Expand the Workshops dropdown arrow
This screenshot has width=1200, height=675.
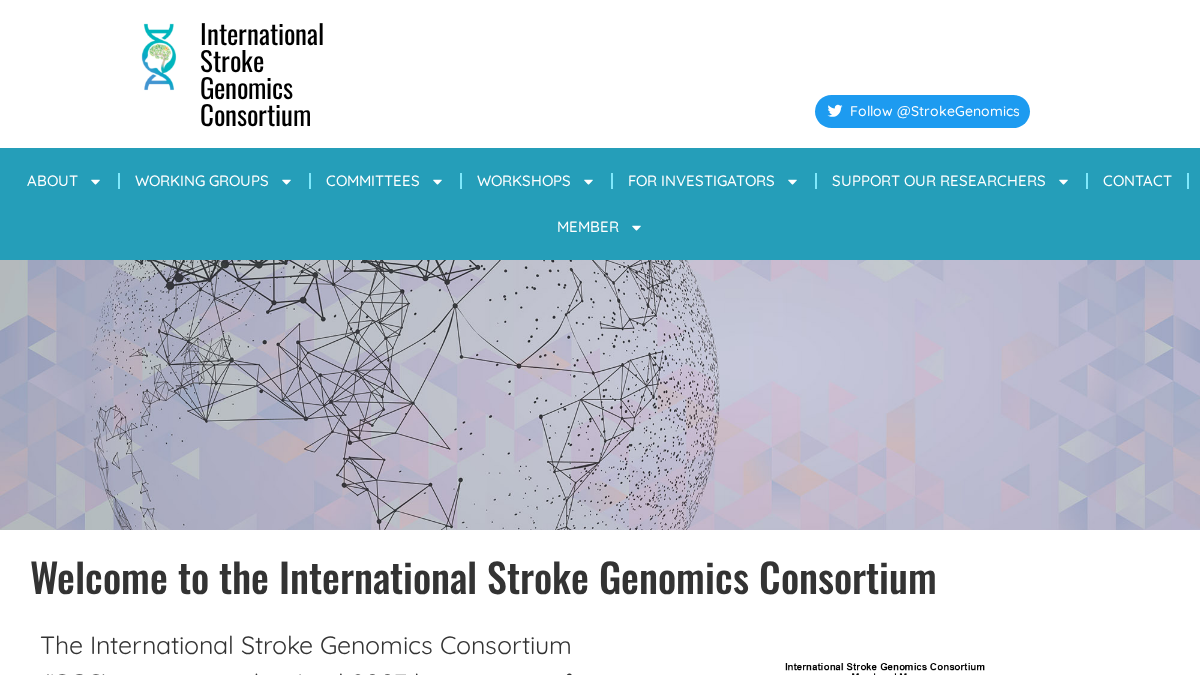588,182
